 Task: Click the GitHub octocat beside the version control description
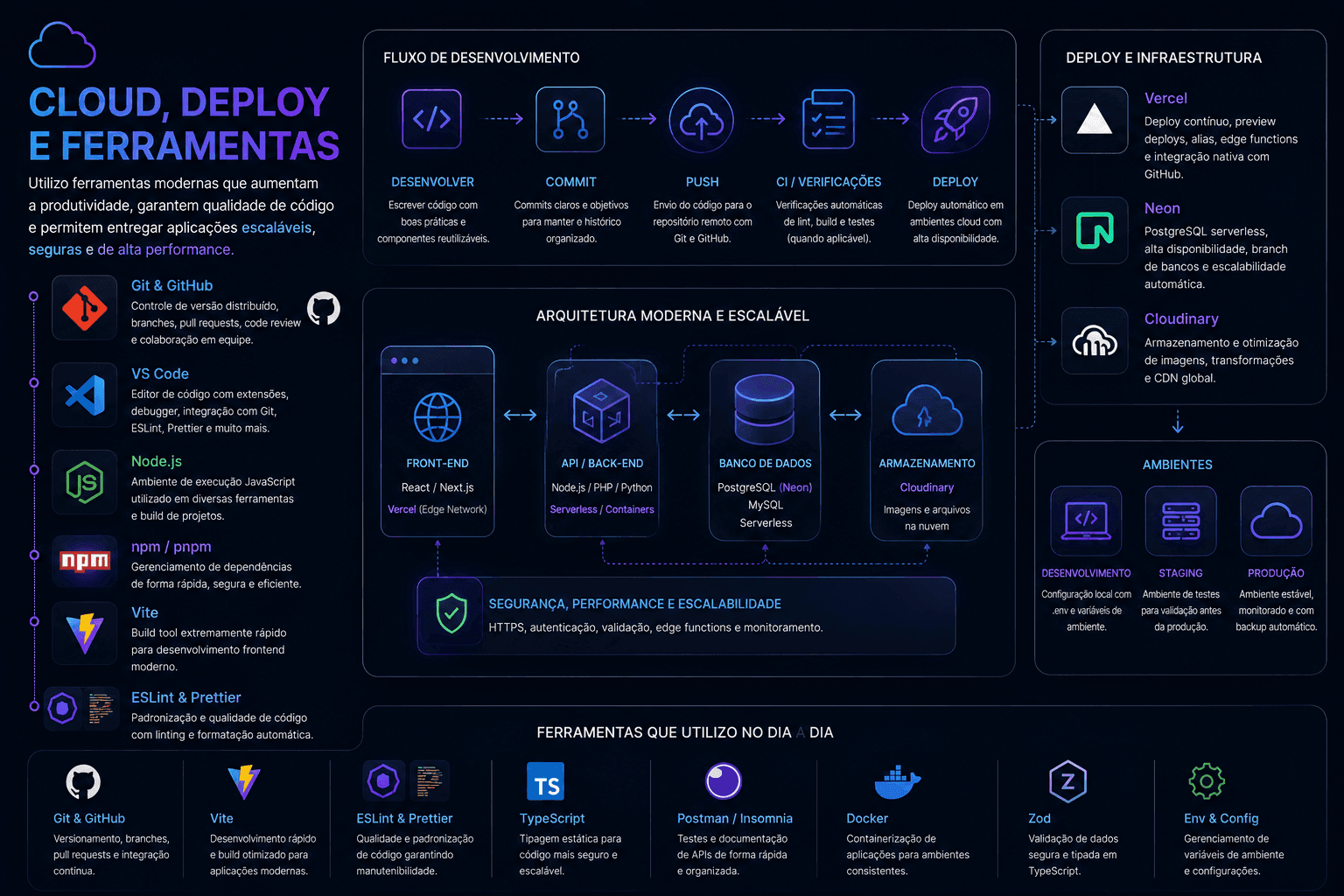pos(324,309)
